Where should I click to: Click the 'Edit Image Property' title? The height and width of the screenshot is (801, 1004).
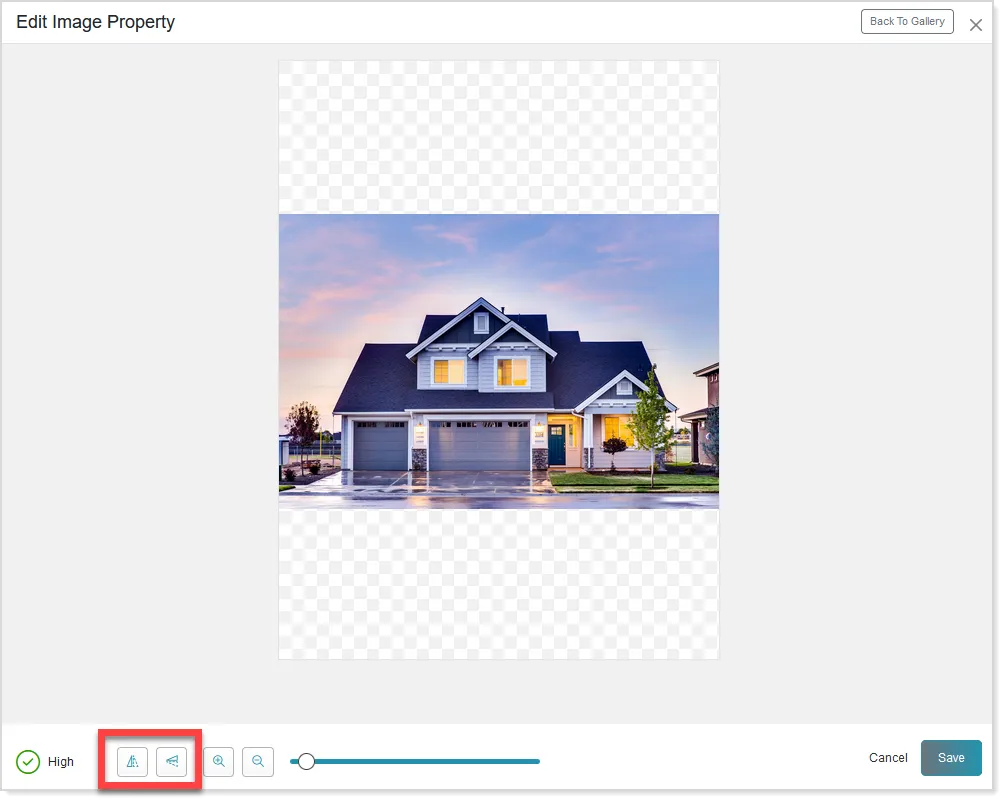(x=95, y=22)
